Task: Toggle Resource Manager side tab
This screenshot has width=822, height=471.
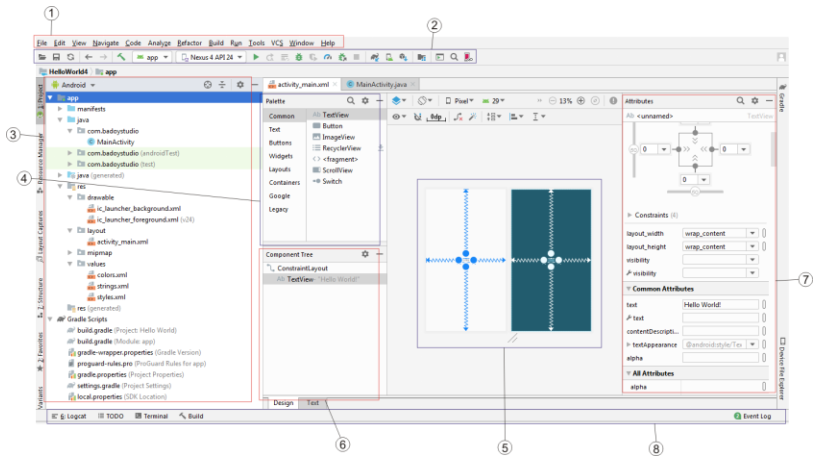Action: pyautogui.click(x=40, y=163)
